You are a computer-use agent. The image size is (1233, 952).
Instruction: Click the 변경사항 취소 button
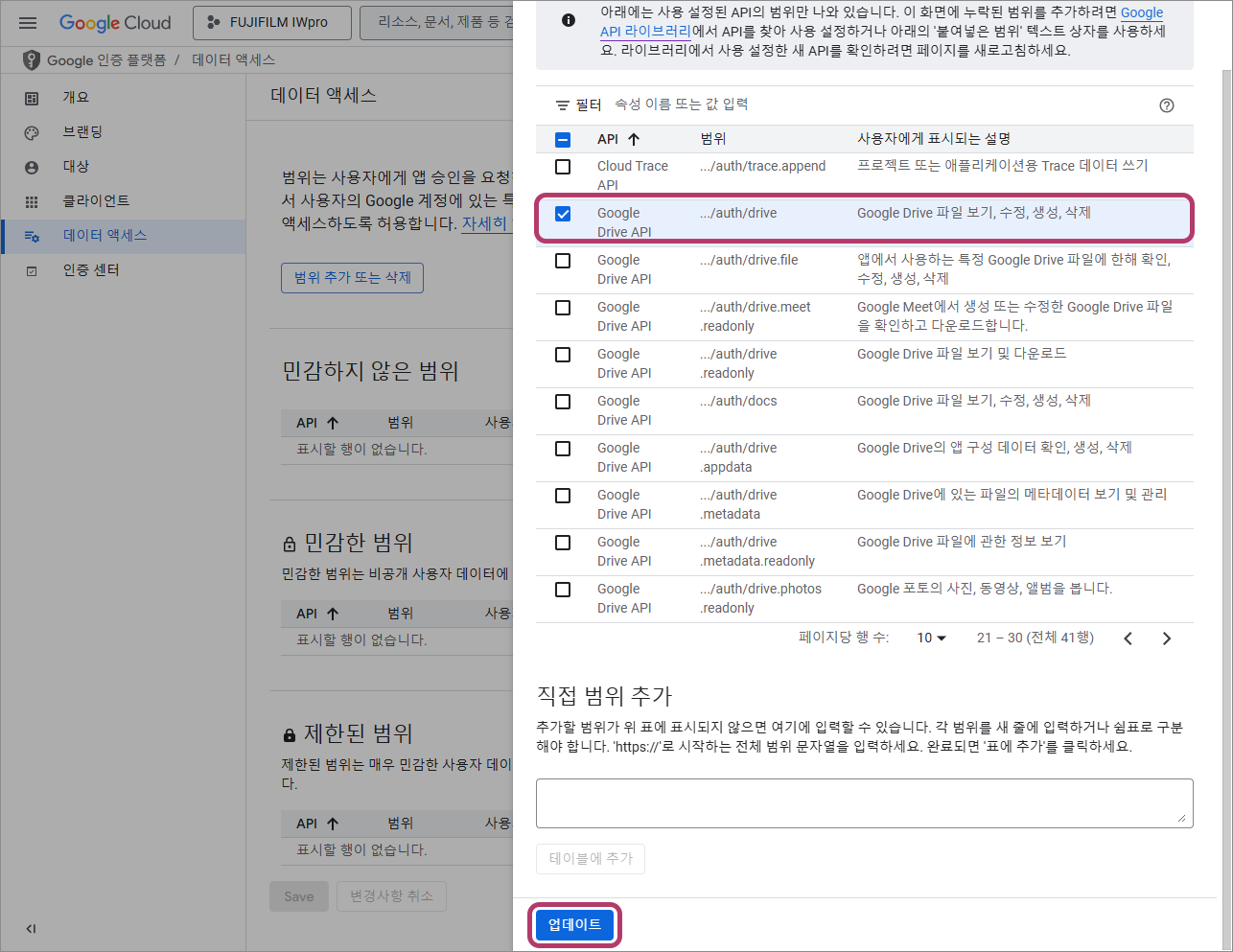(x=391, y=896)
